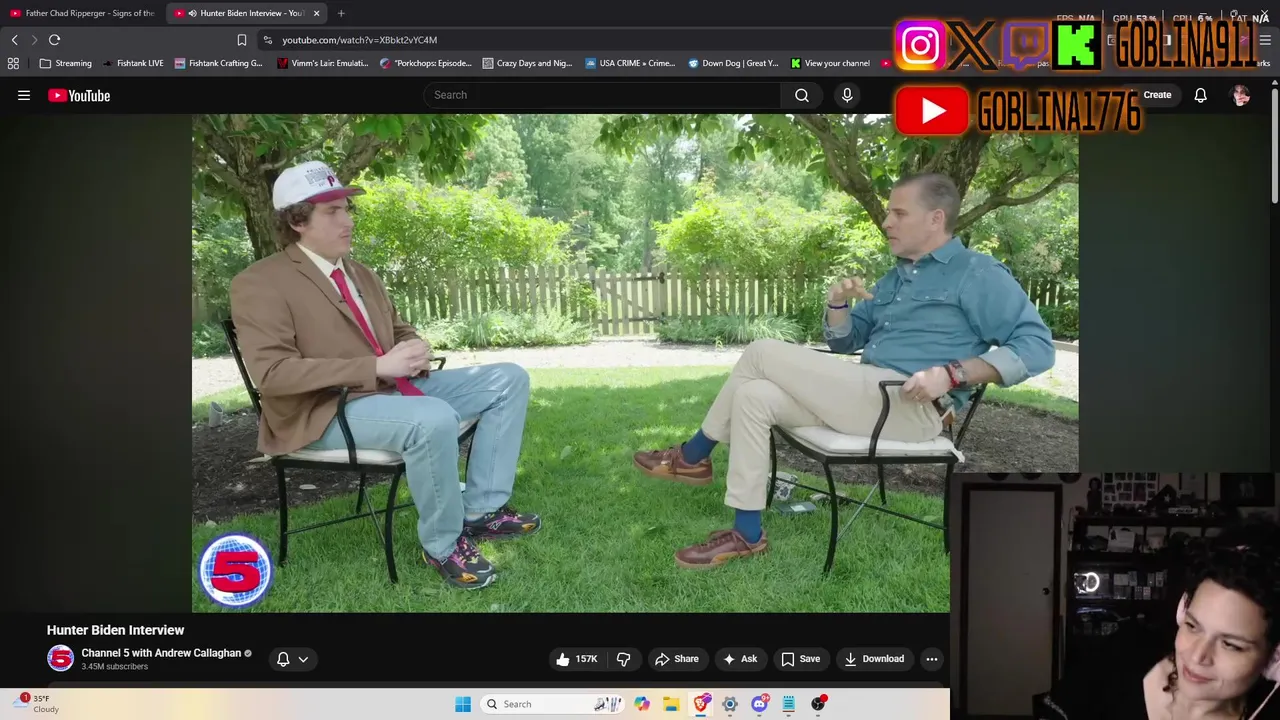Open Brave browser taskbar icon
1280x720 pixels.
point(701,704)
